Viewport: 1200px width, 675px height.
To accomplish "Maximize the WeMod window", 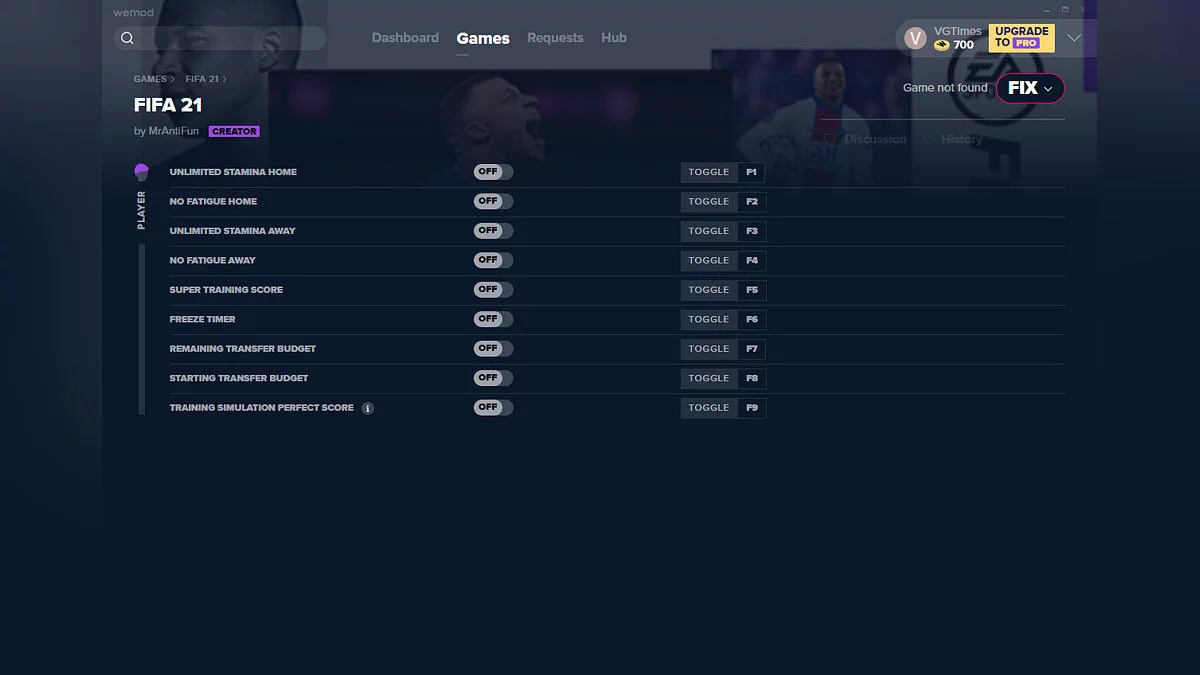I will click(x=1065, y=9).
